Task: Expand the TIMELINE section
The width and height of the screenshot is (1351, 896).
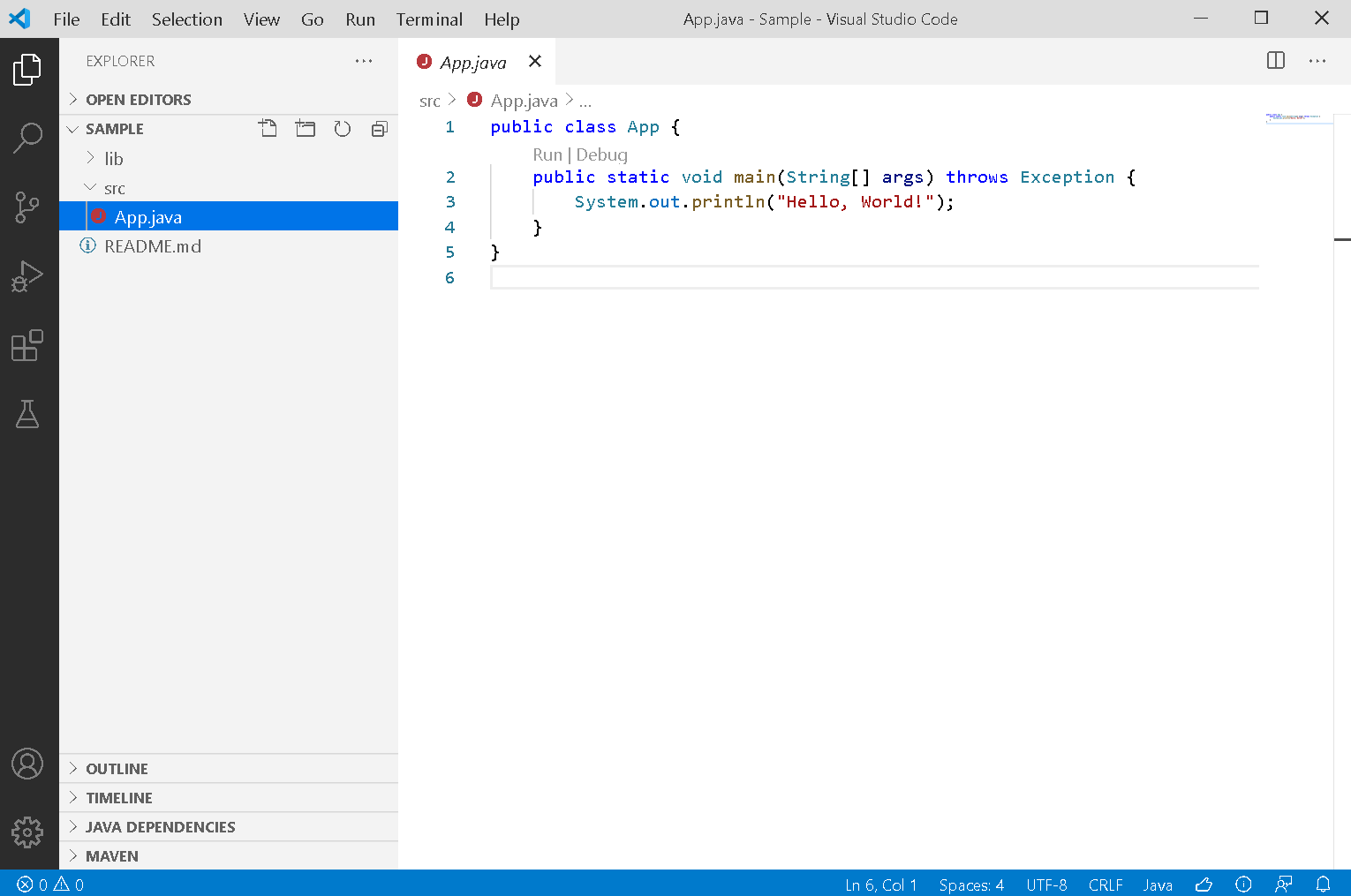Action: click(x=229, y=798)
